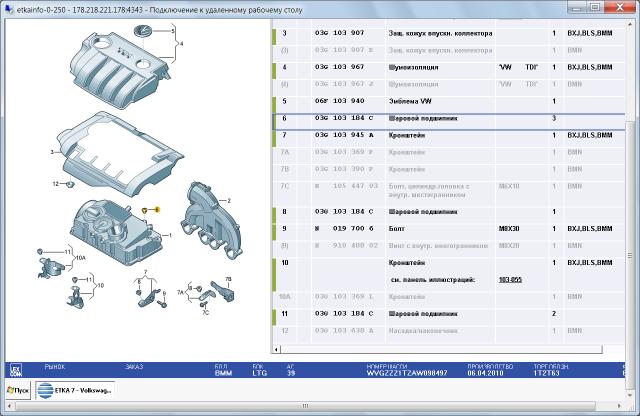The image size is (640, 416).
Task: Click the 'ЗАКАЗ' field in the status bar
Action: click(x=134, y=367)
